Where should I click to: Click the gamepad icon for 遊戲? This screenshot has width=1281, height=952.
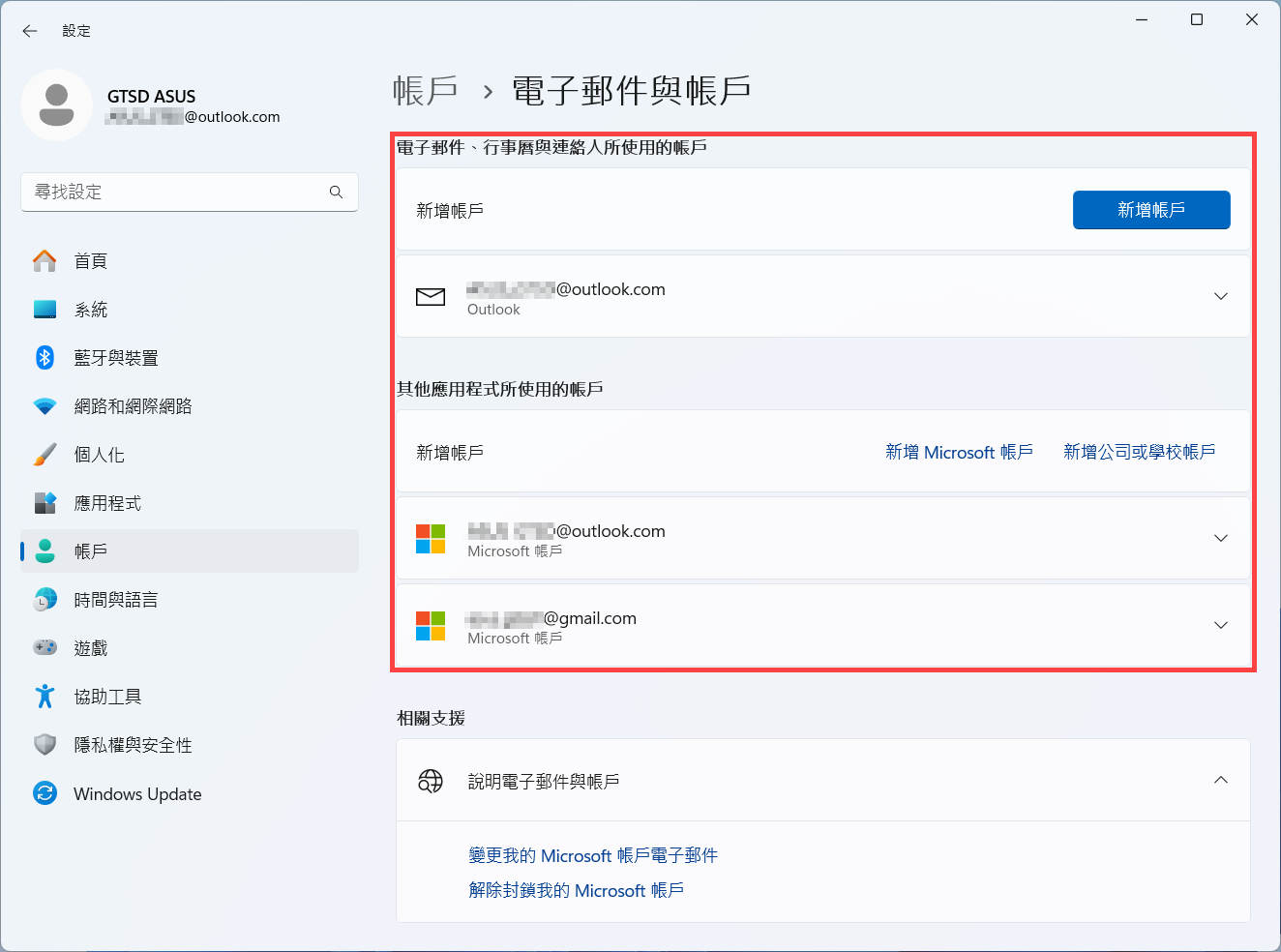pyautogui.click(x=45, y=647)
